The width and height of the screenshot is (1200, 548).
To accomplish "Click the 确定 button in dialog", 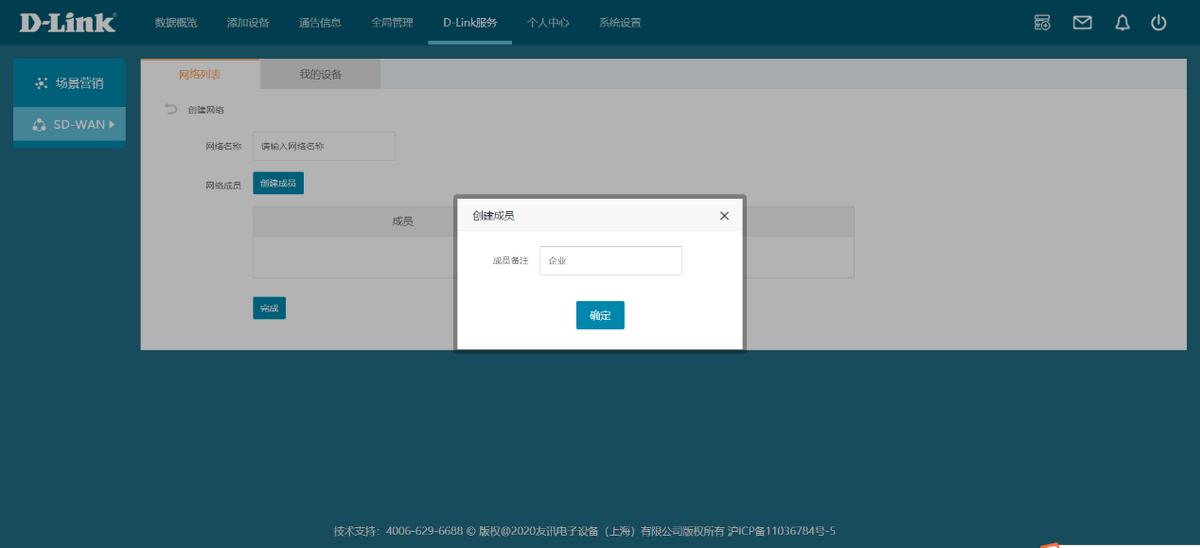I will [x=600, y=315].
